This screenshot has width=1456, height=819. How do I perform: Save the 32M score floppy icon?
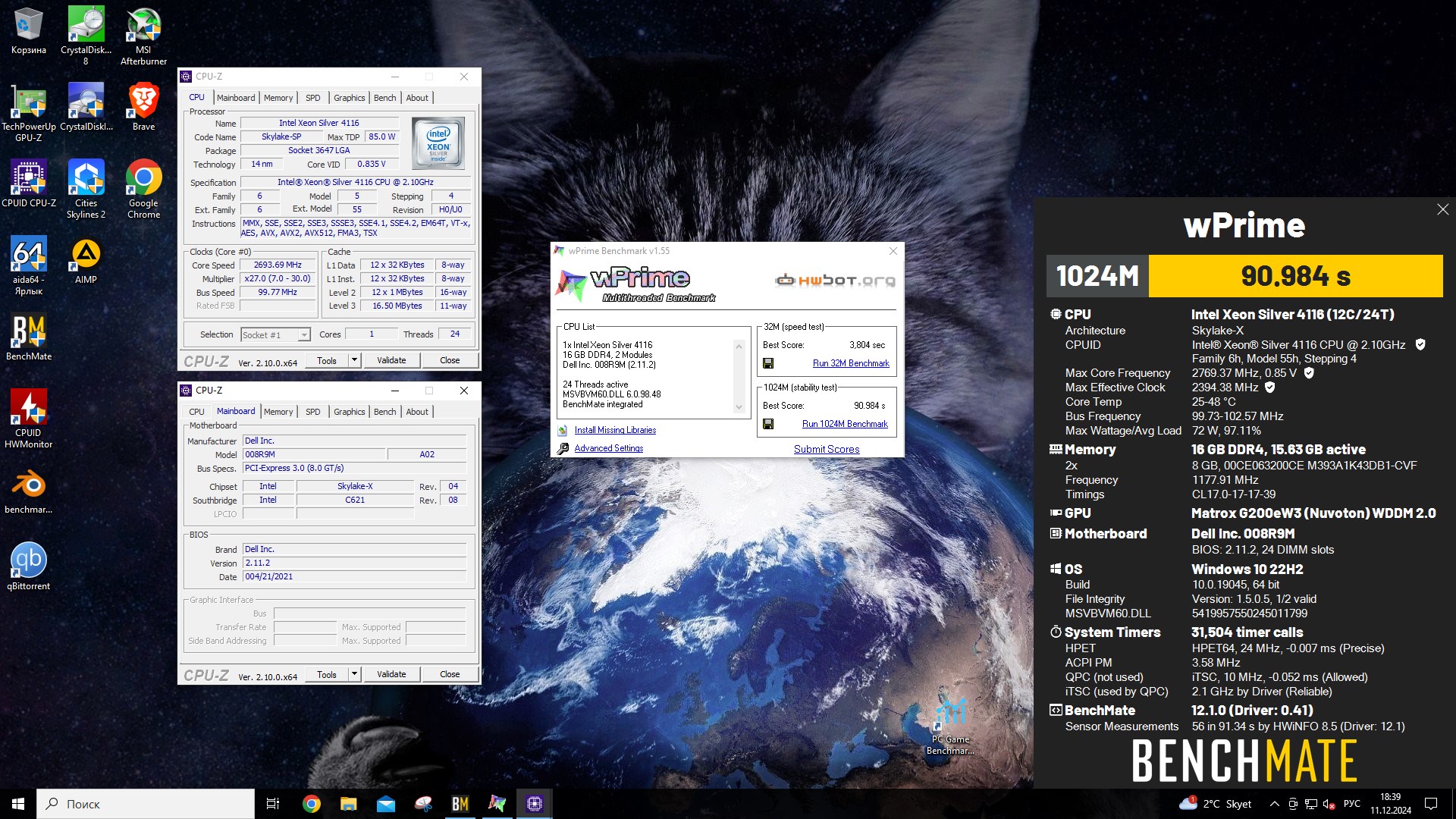point(768,363)
